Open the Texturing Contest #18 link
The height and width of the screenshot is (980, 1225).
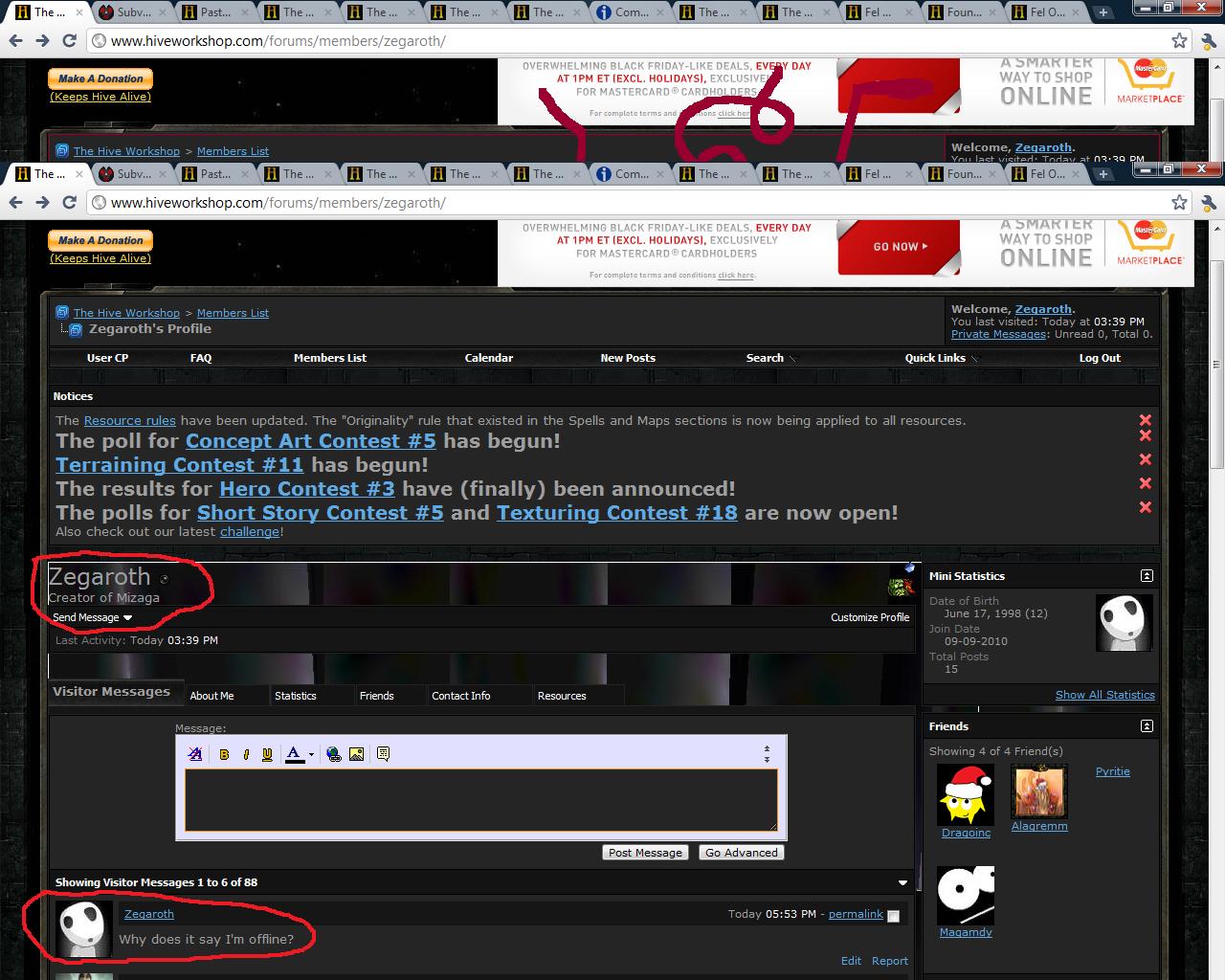coord(617,513)
